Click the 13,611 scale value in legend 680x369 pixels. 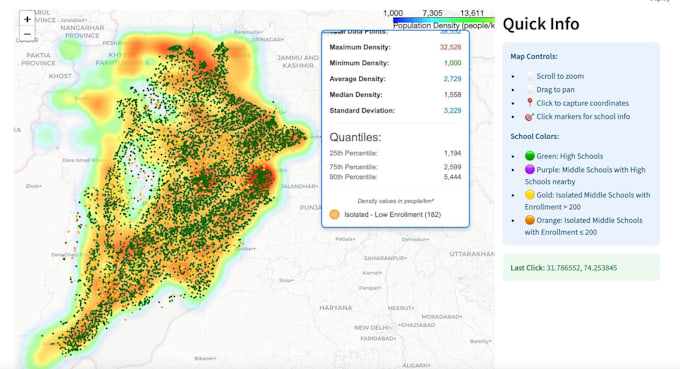(x=472, y=13)
